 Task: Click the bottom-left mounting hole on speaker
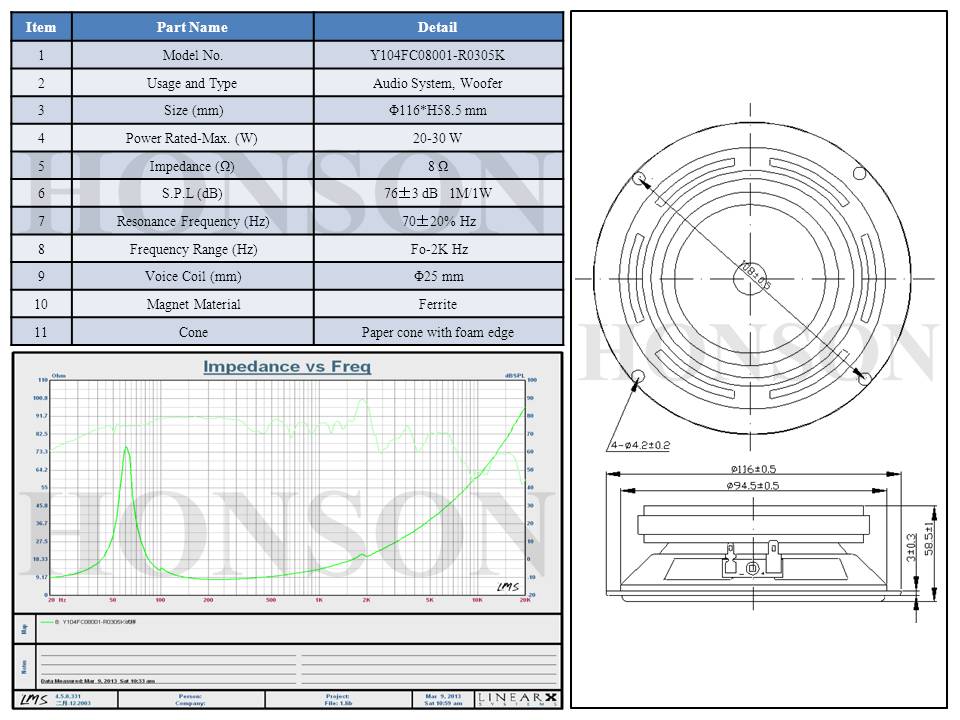coord(638,377)
